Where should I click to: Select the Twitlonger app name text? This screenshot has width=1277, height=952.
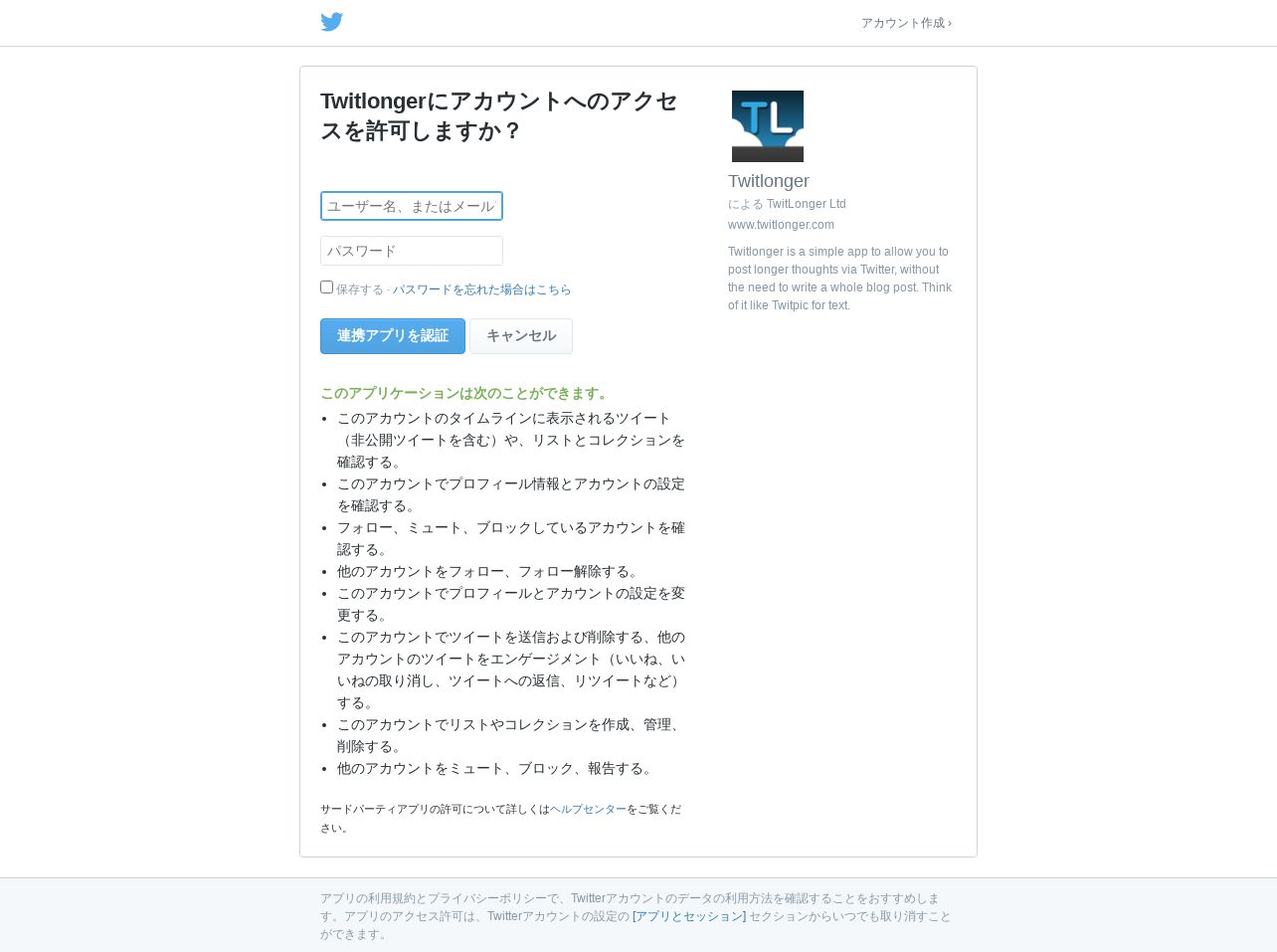[x=769, y=181]
